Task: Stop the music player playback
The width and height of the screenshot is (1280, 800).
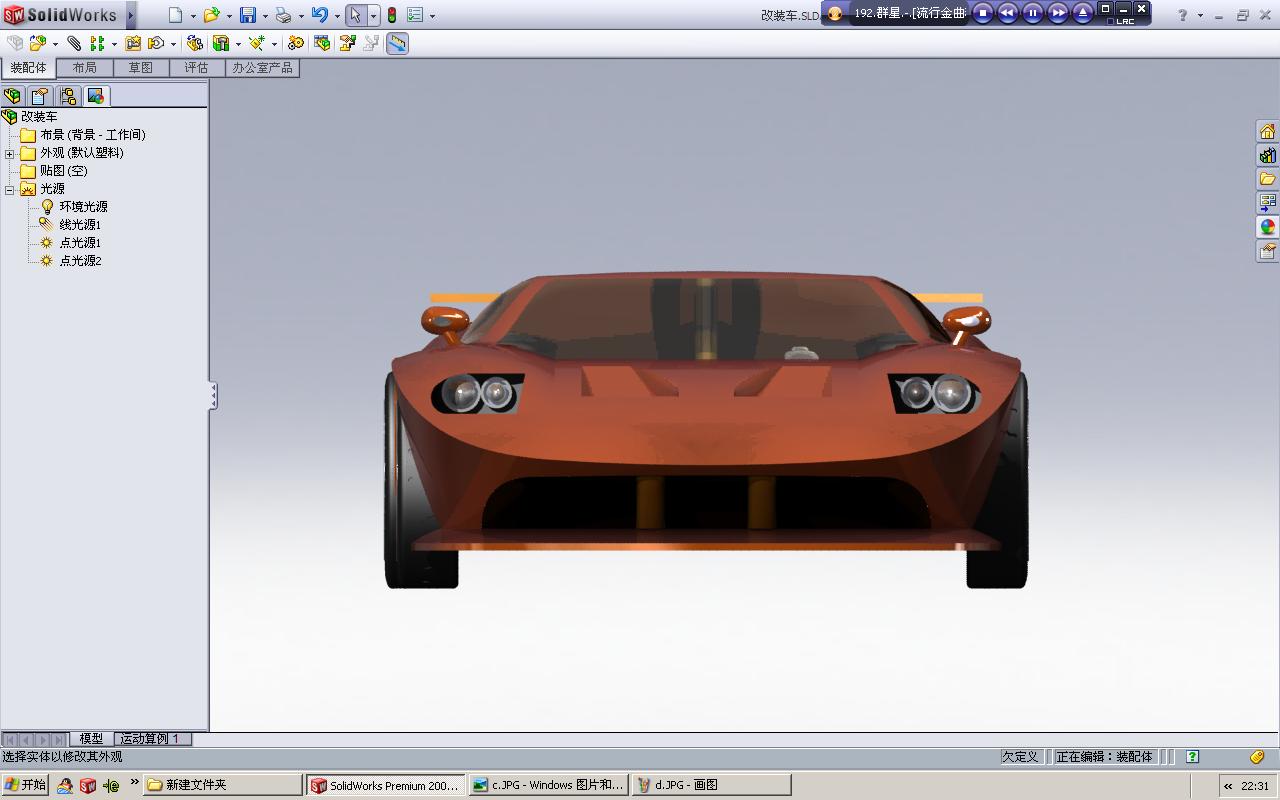Action: tap(983, 13)
